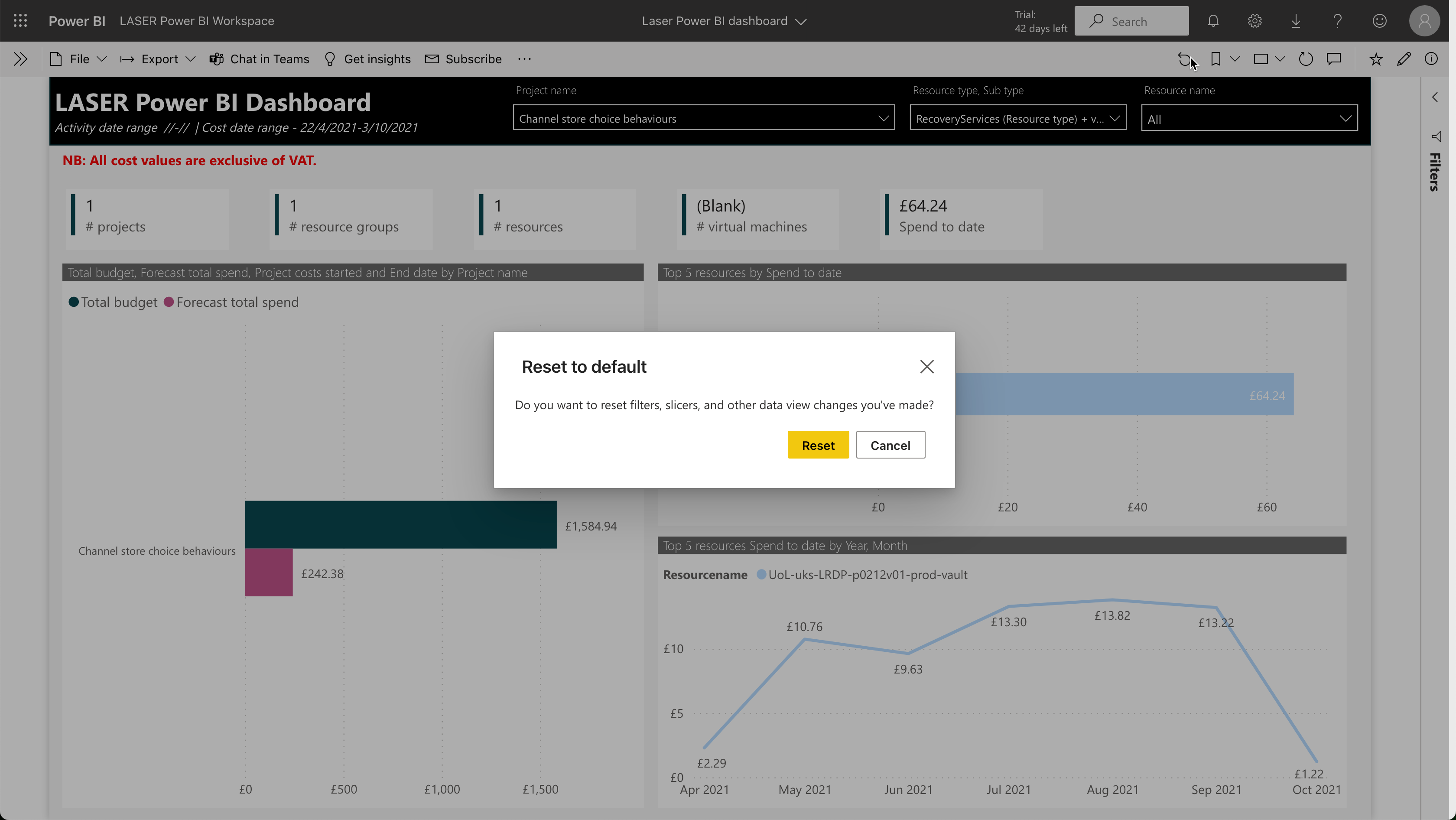The image size is (1456, 820).
Task: Click the # resources card
Action: pyautogui.click(x=555, y=219)
